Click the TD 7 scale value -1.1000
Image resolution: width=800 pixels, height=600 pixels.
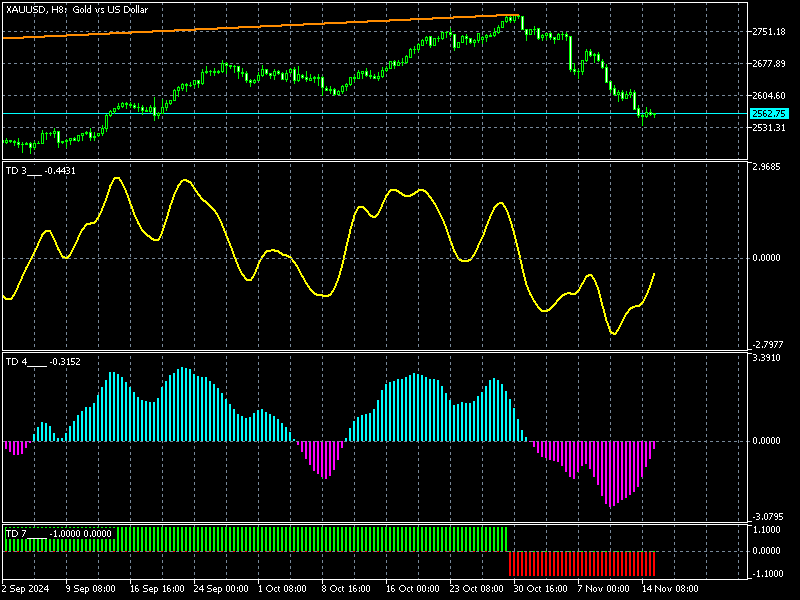coord(768,574)
